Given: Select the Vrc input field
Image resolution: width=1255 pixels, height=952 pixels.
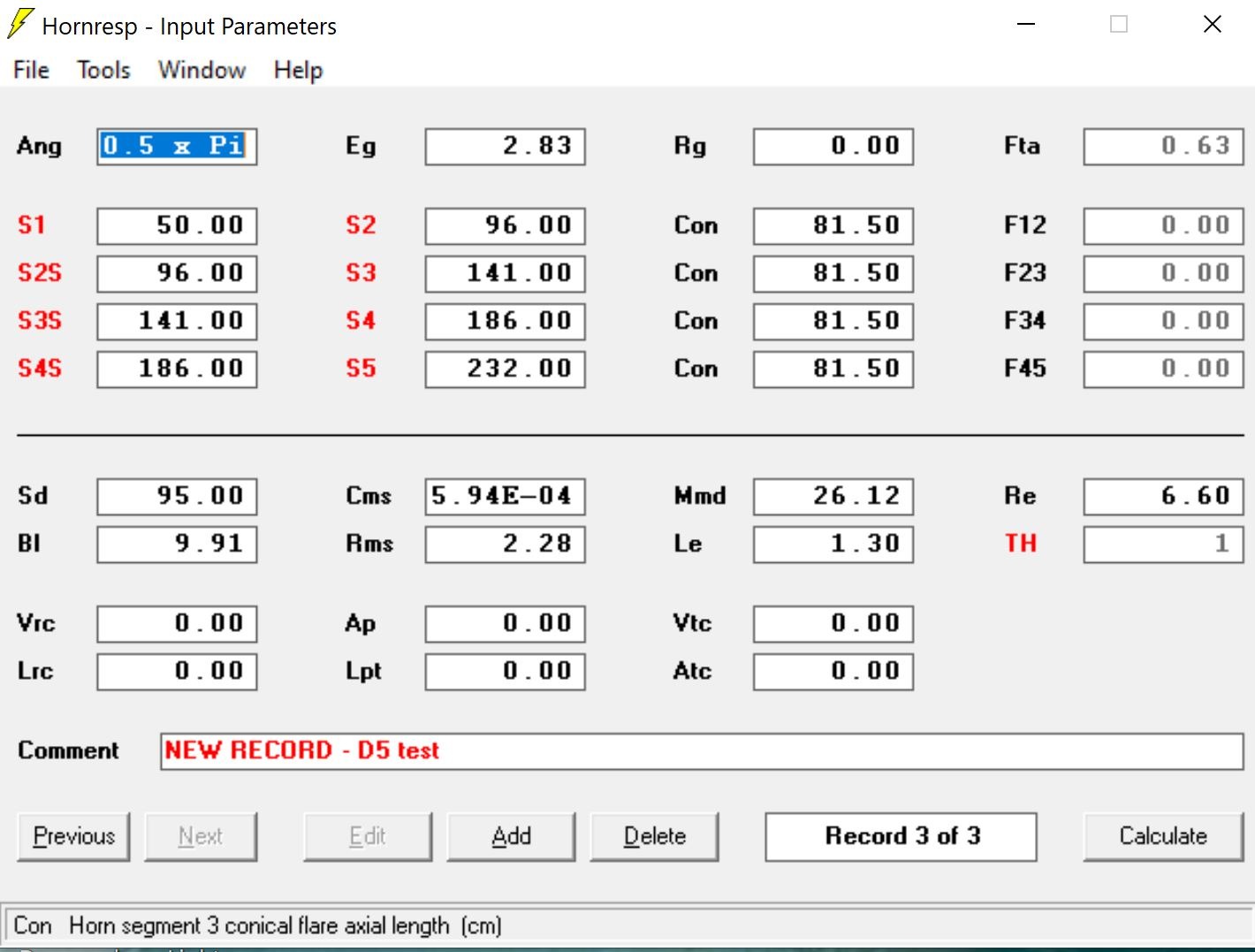Looking at the screenshot, I should (x=177, y=624).
